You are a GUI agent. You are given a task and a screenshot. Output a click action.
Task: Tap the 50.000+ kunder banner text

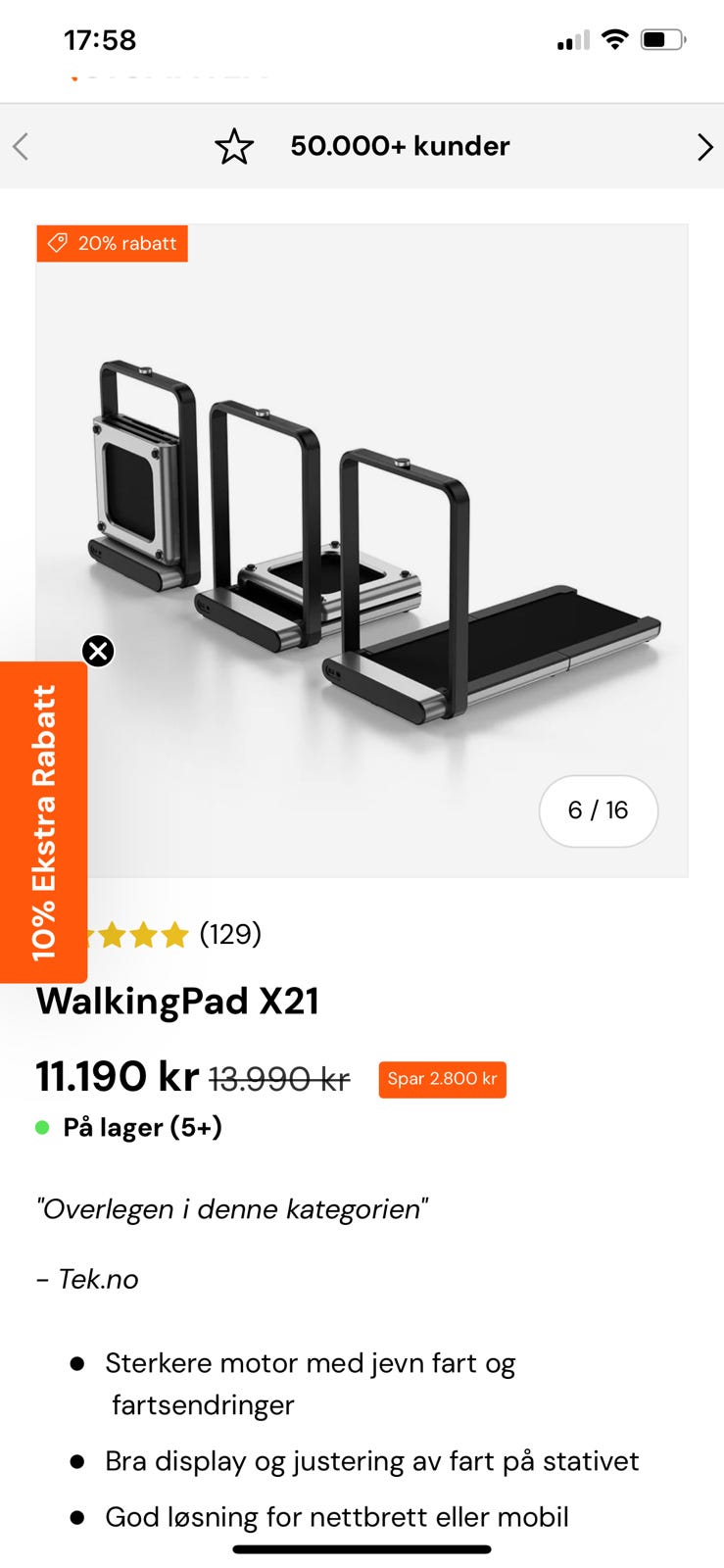coord(400,146)
